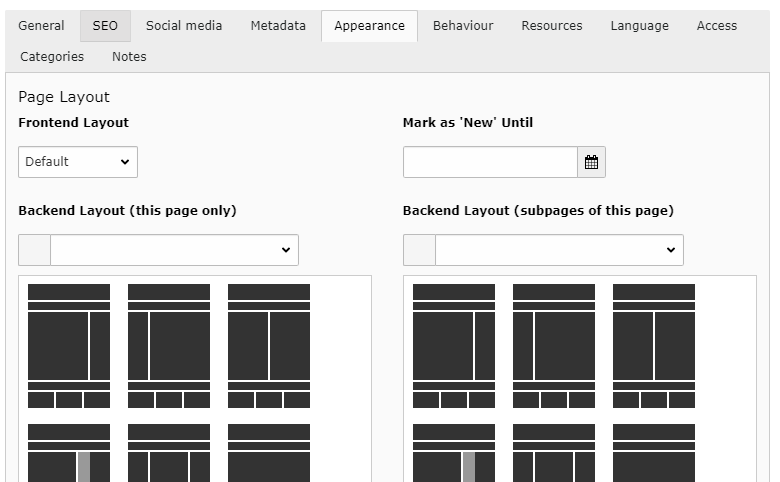Switch to the Language tab

[640, 26]
